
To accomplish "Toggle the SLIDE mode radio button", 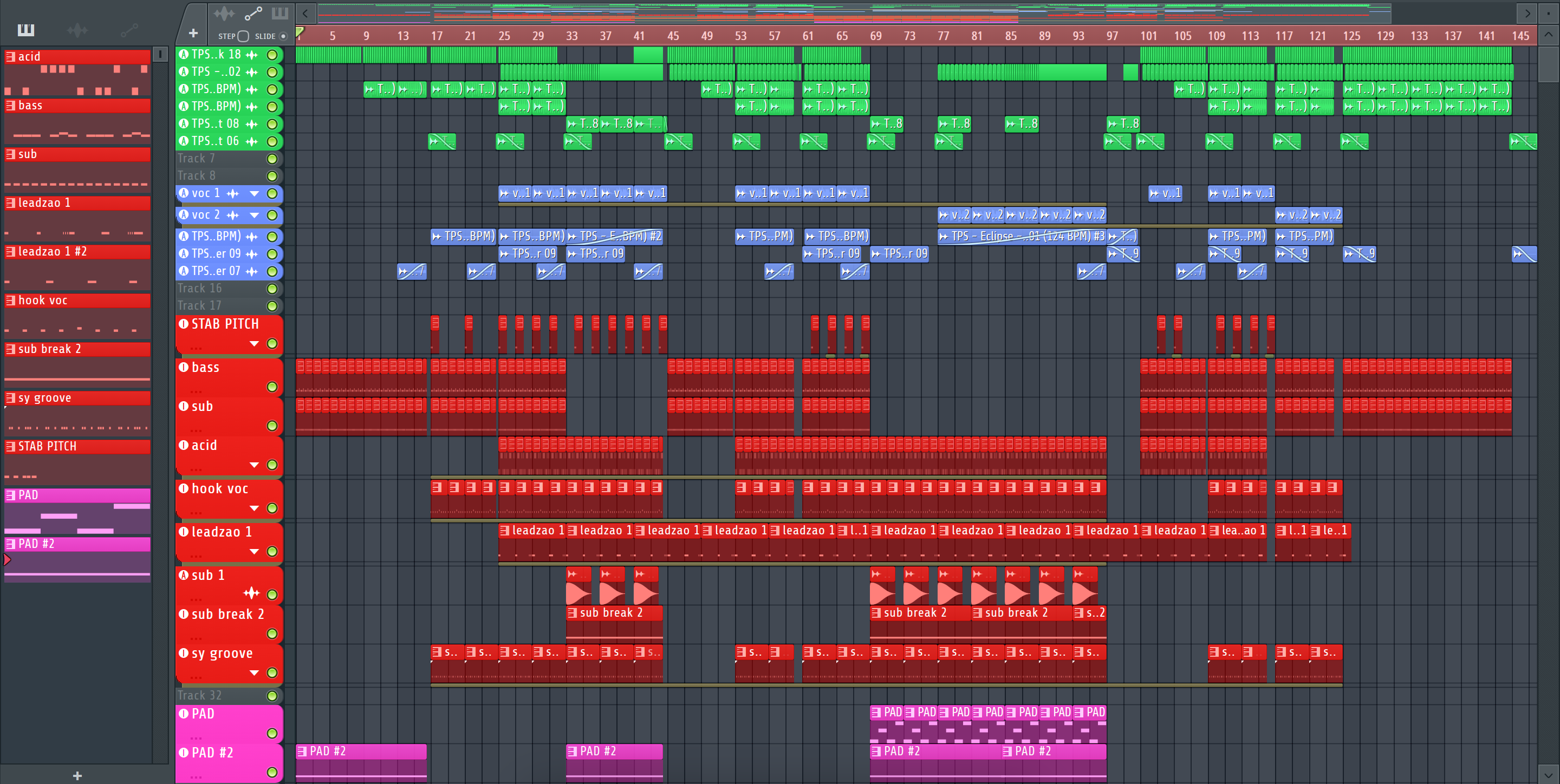I will (x=283, y=36).
